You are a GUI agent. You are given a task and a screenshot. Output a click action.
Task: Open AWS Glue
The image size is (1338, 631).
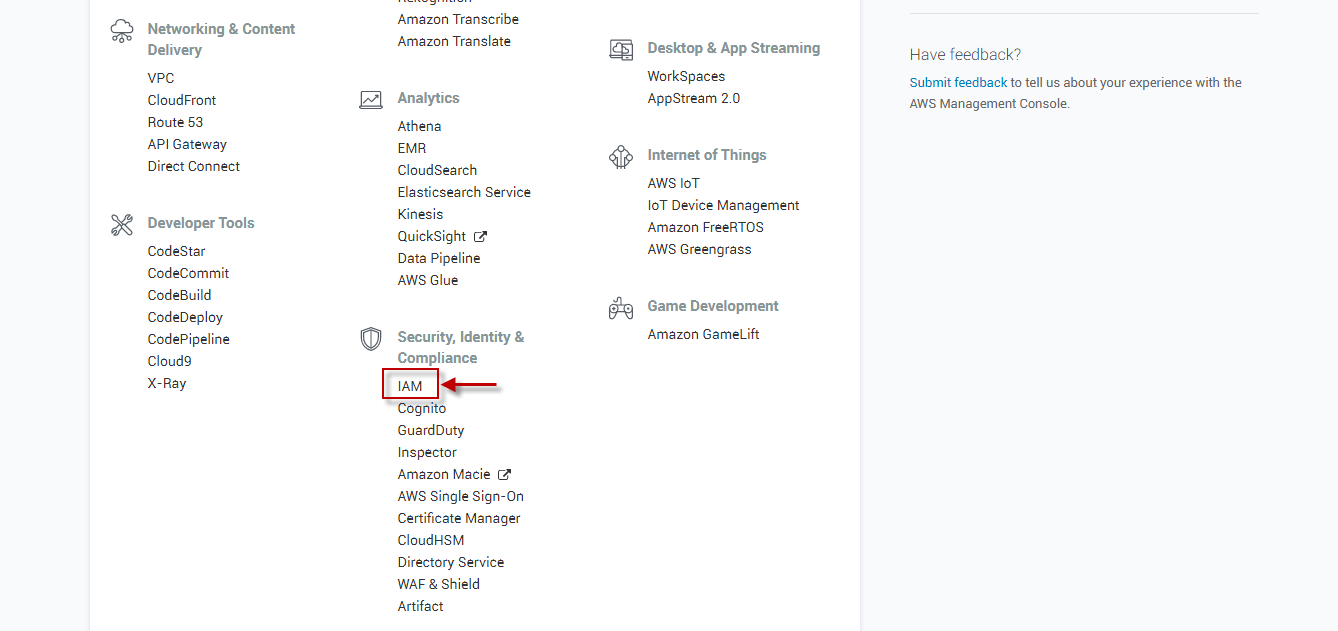pos(428,280)
